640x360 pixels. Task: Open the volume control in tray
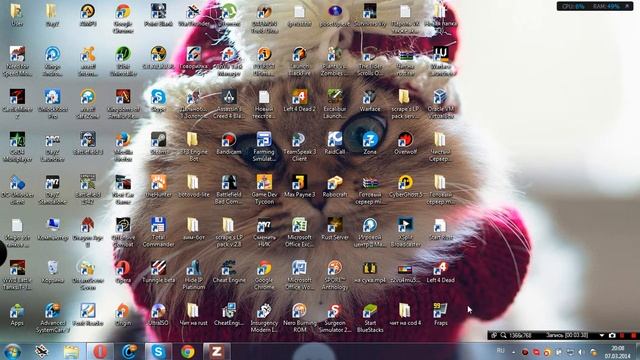tap(581, 352)
